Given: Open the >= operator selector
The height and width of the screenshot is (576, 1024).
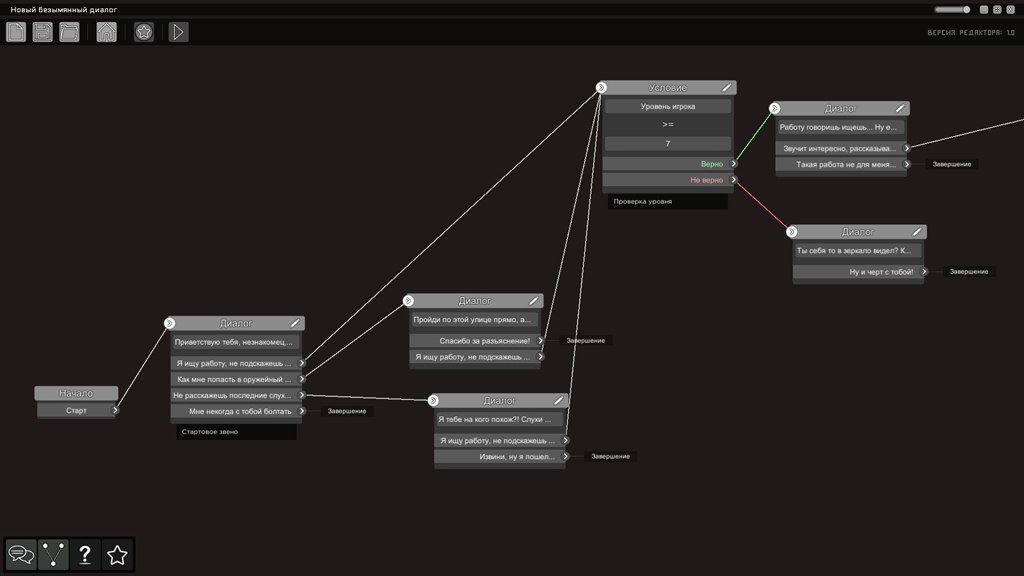Looking at the screenshot, I should click(666, 125).
